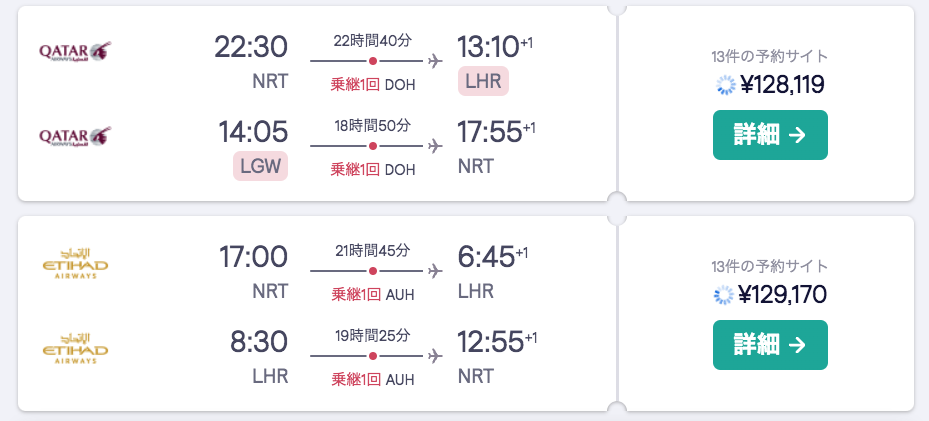Screen dimensions: 929x421
Task: Click the red stopover dot on the AUH 21時間45分 route
Action: 373,271
